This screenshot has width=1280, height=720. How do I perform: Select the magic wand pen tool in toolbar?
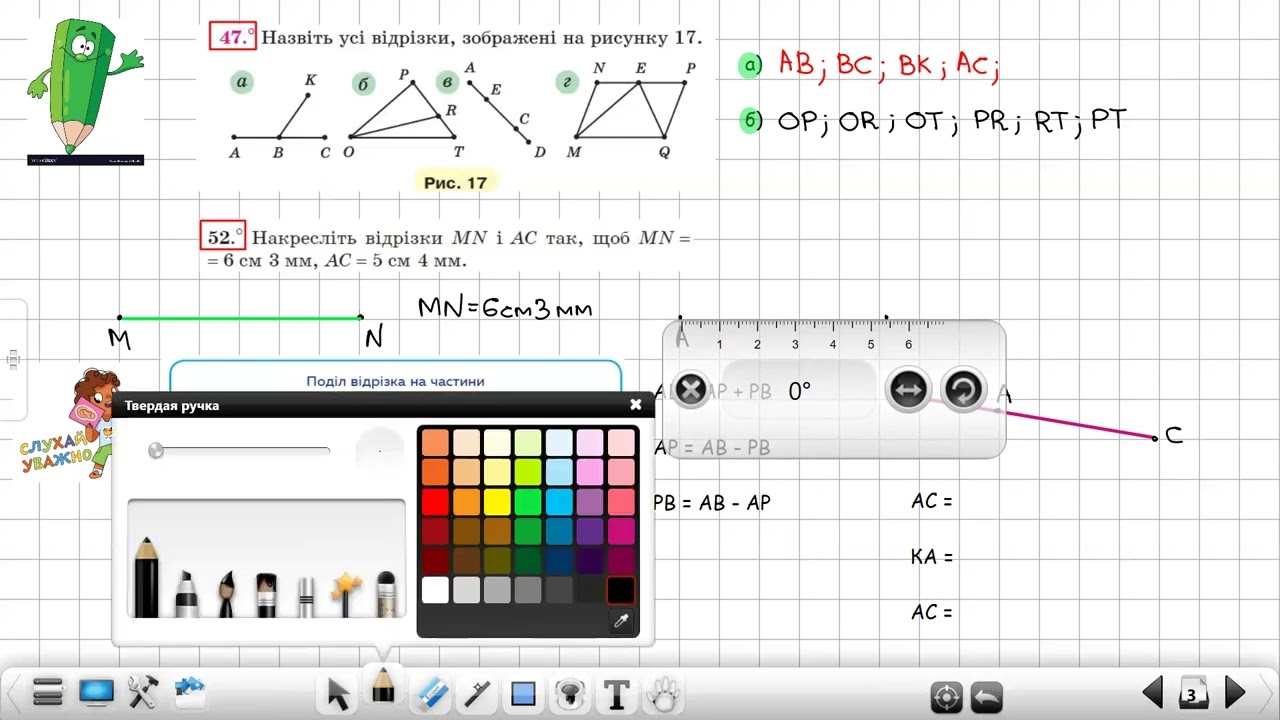(477, 692)
